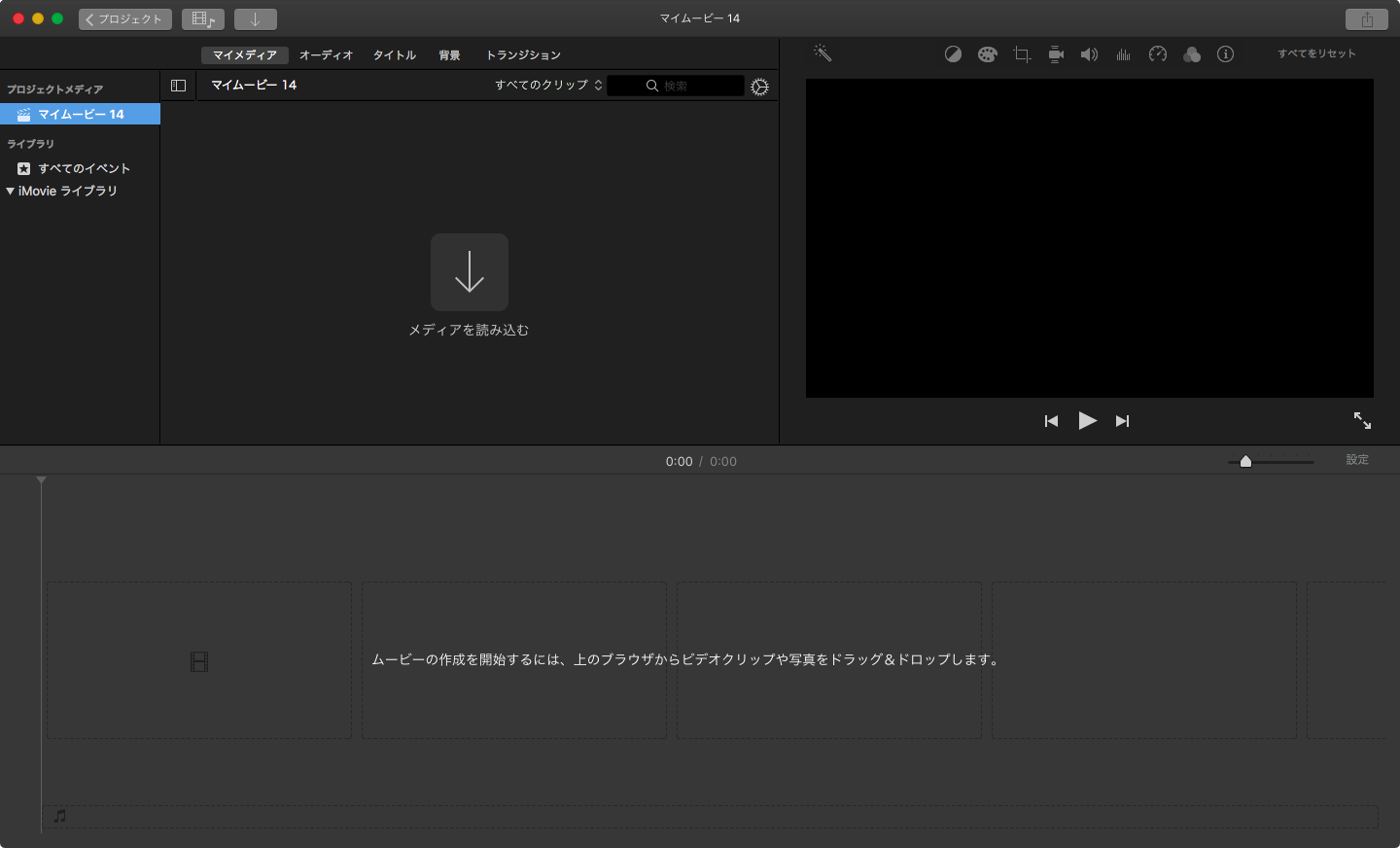
Task: Play the movie in viewer
Action: [1087, 420]
